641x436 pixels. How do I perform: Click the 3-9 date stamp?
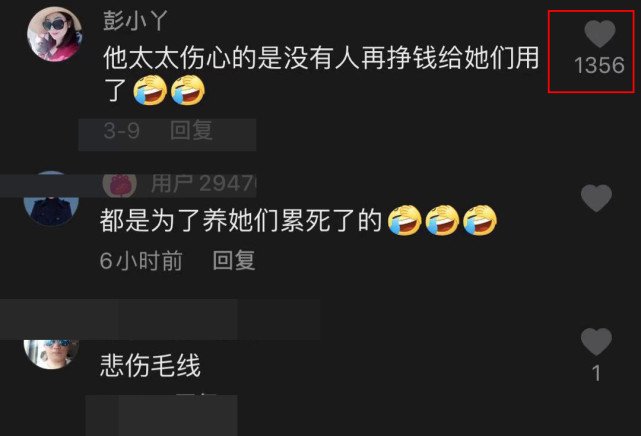121,131
